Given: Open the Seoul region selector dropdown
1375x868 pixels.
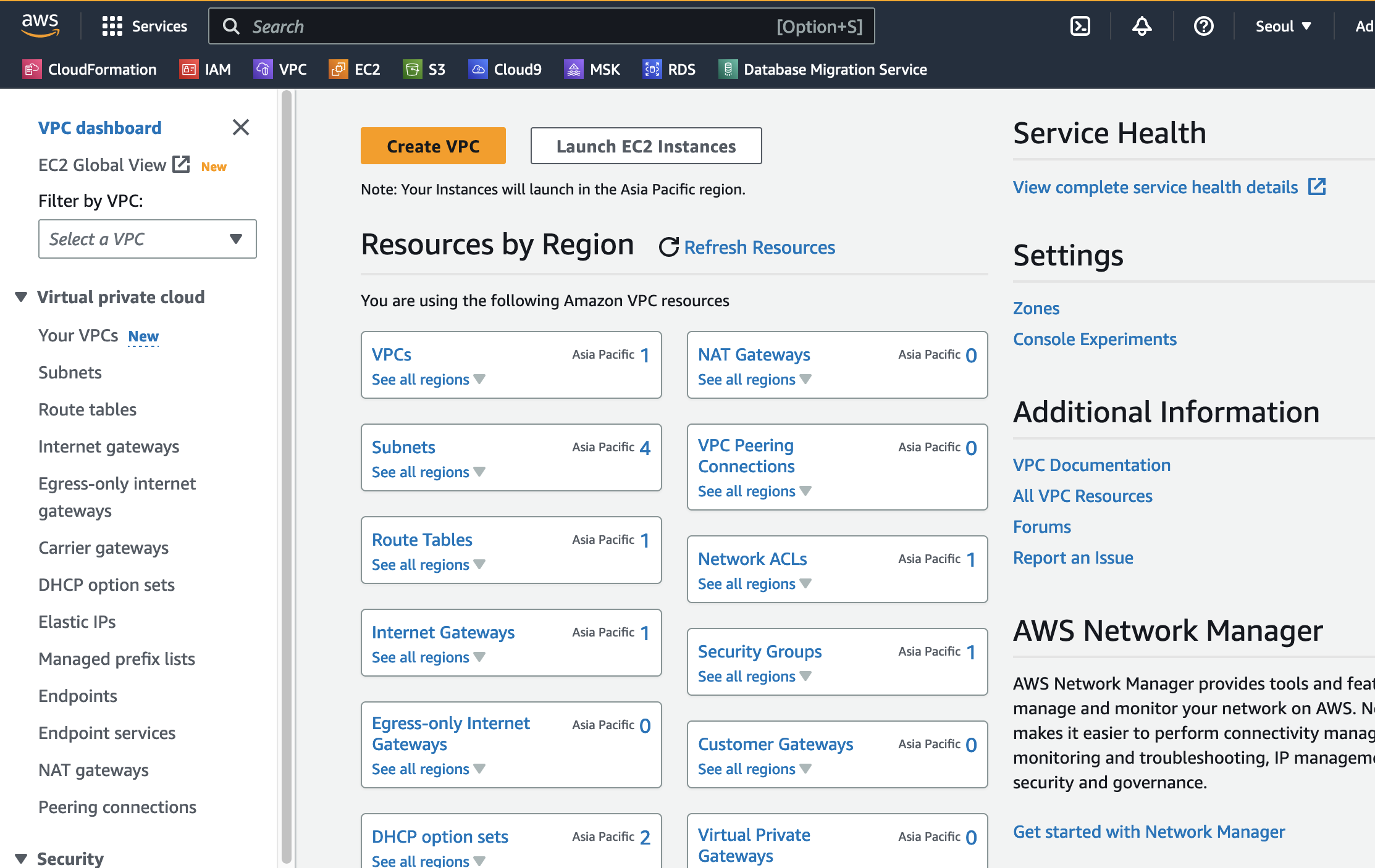Looking at the screenshot, I should click(x=1282, y=26).
